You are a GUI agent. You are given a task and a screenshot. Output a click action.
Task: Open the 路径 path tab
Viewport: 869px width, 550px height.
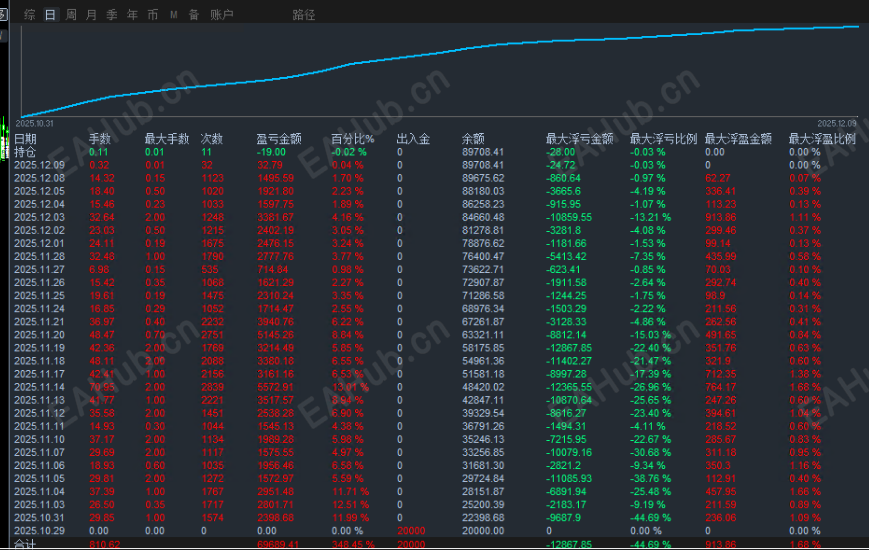[x=304, y=15]
